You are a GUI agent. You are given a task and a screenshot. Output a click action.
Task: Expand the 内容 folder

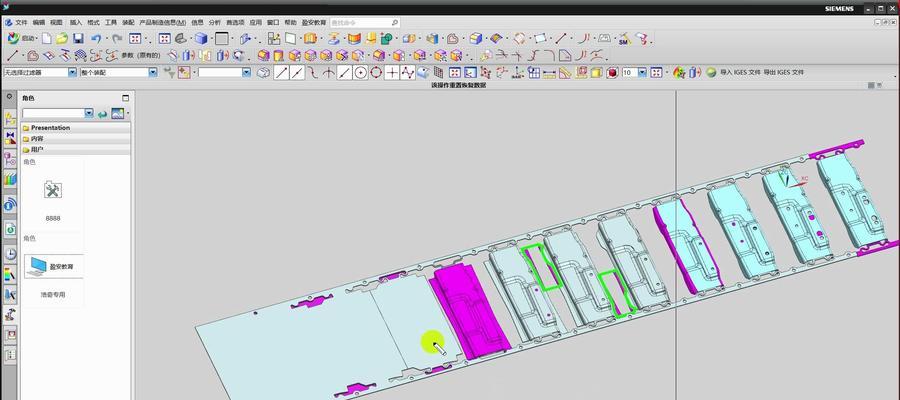click(76, 139)
